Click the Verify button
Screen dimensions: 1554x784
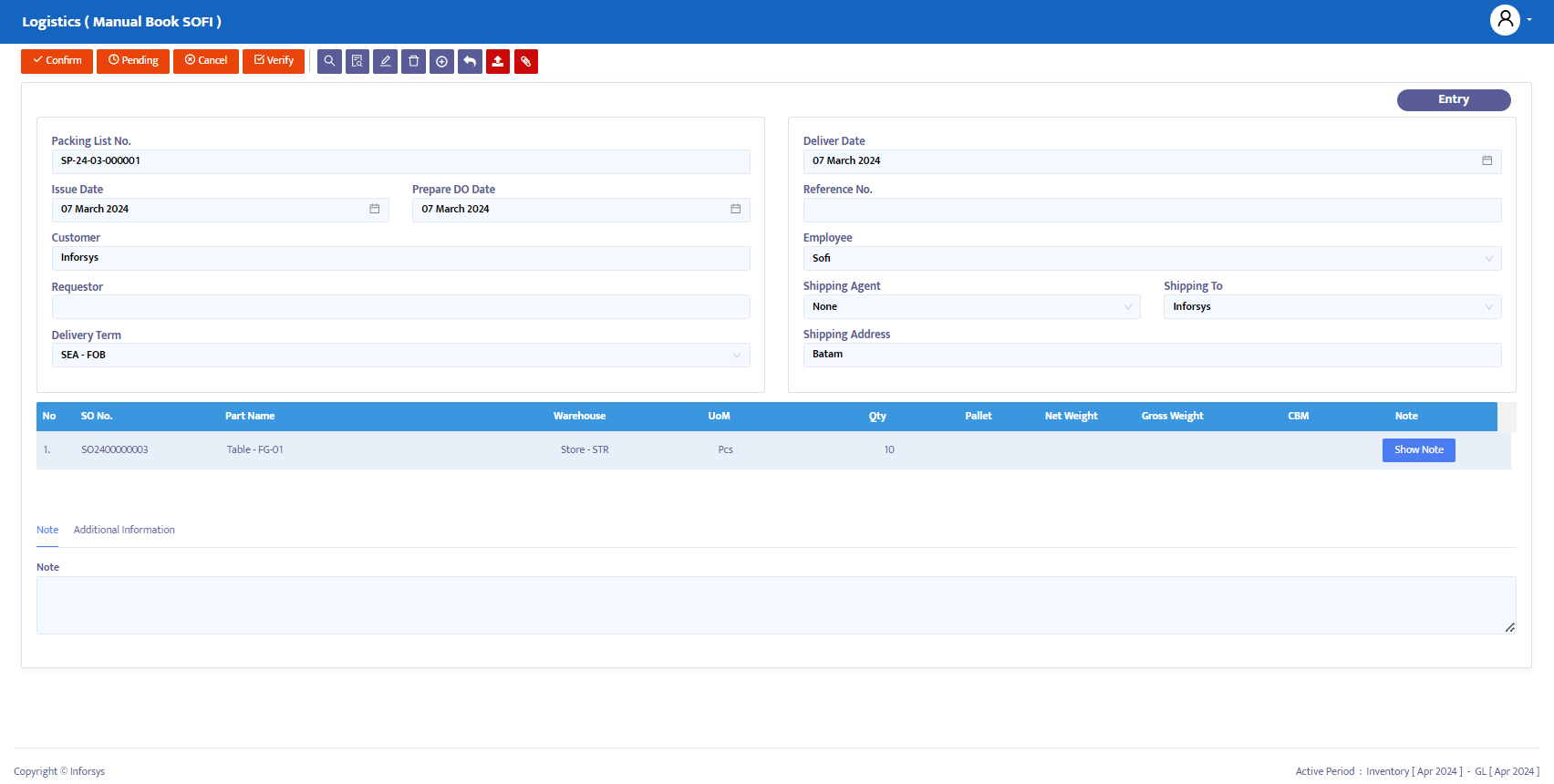tap(274, 61)
